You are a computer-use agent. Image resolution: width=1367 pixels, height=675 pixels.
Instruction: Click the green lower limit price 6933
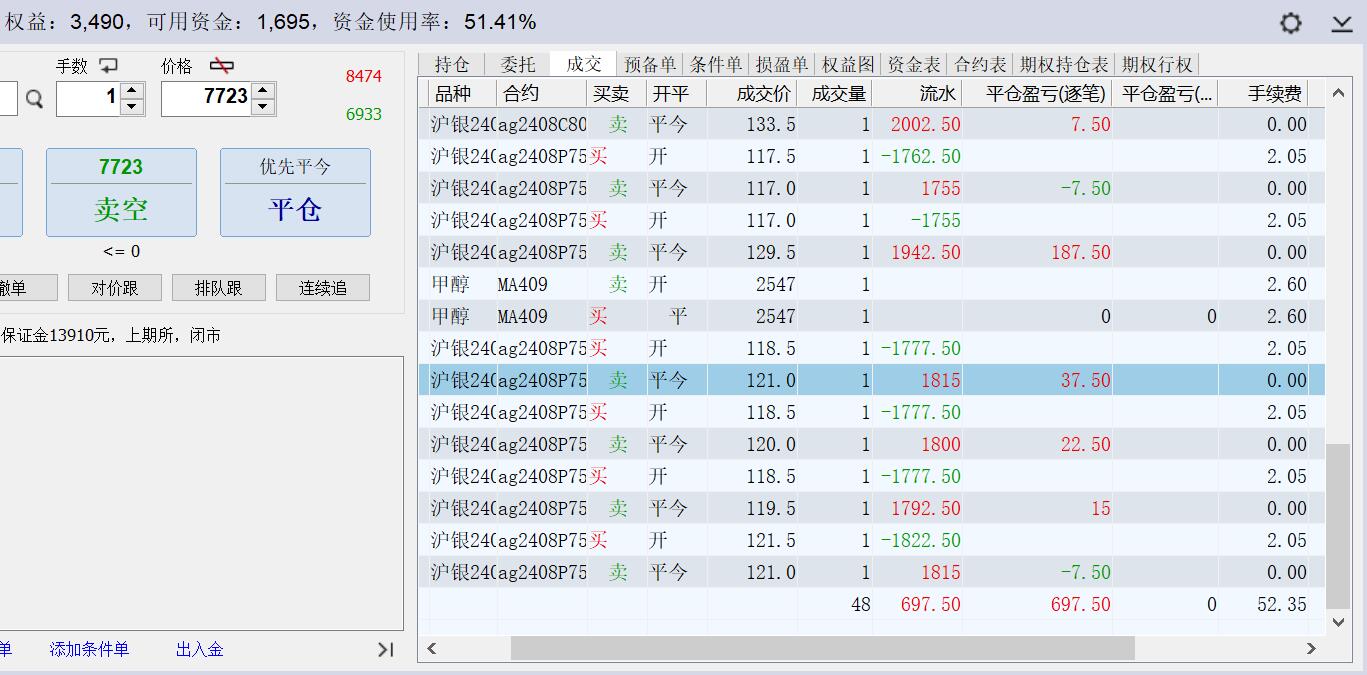point(364,114)
